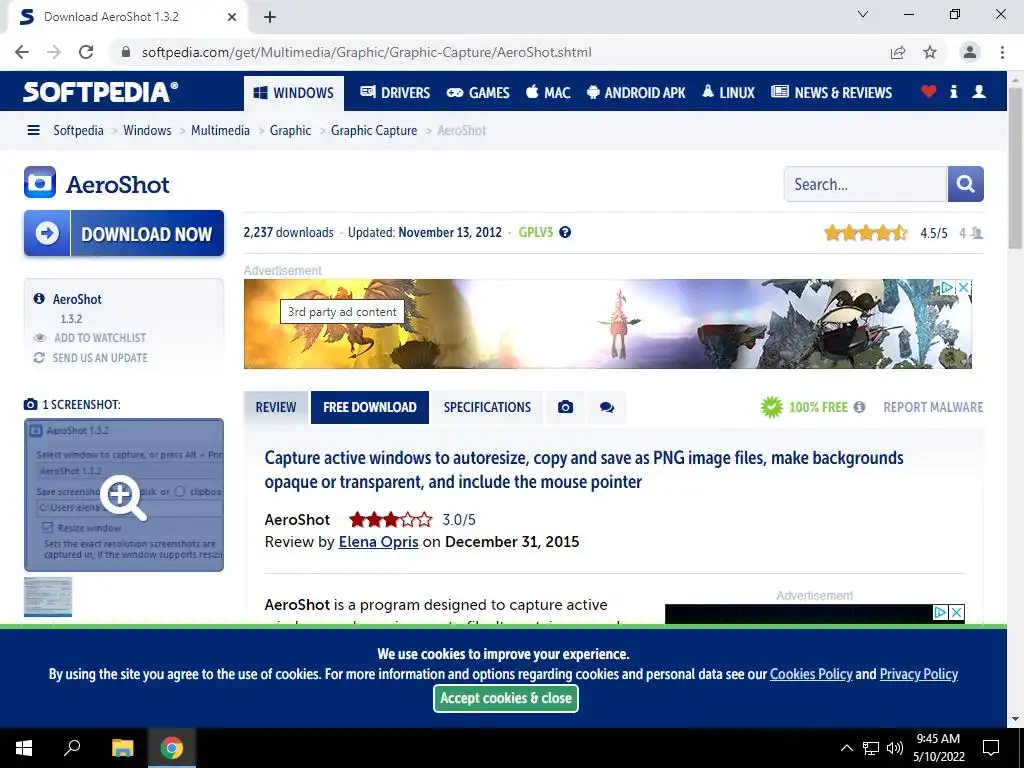
Task: Click the Softpedia logo
Action: tap(100, 92)
